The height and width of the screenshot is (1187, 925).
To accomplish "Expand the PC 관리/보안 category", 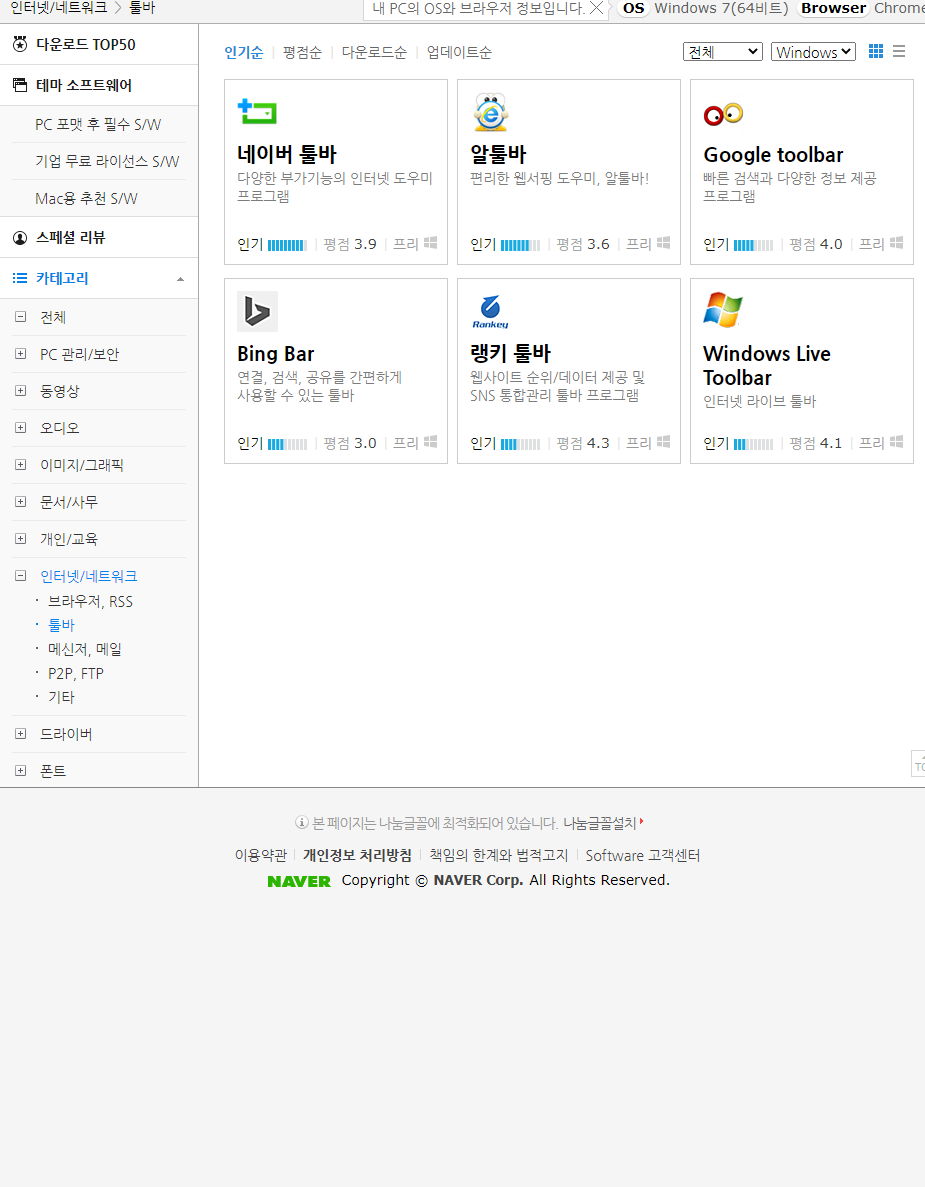I will pyautogui.click(x=20, y=354).
